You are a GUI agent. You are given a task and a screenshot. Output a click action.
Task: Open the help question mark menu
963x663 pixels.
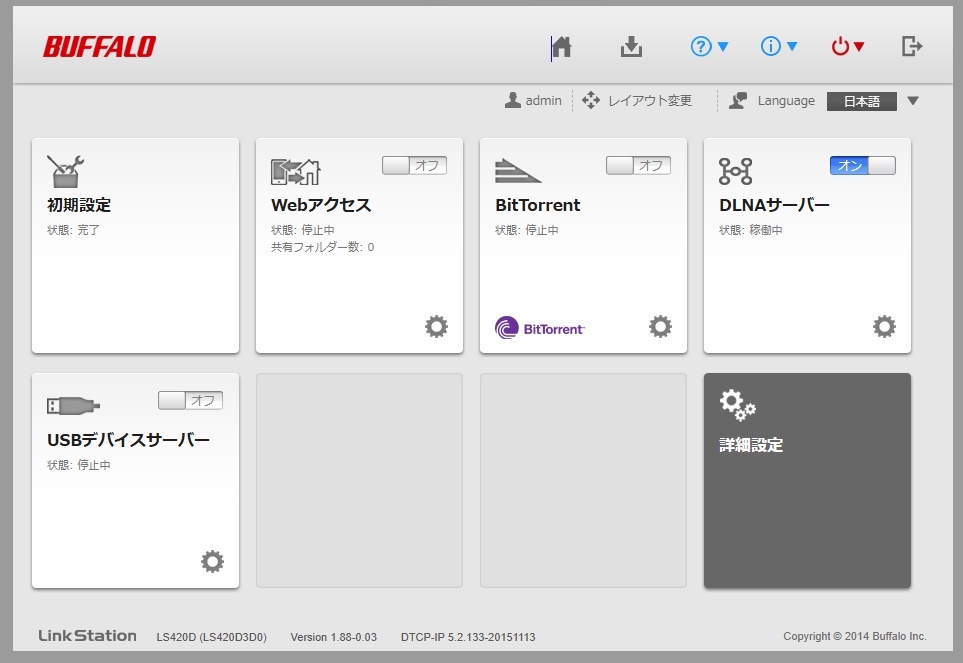pos(709,47)
